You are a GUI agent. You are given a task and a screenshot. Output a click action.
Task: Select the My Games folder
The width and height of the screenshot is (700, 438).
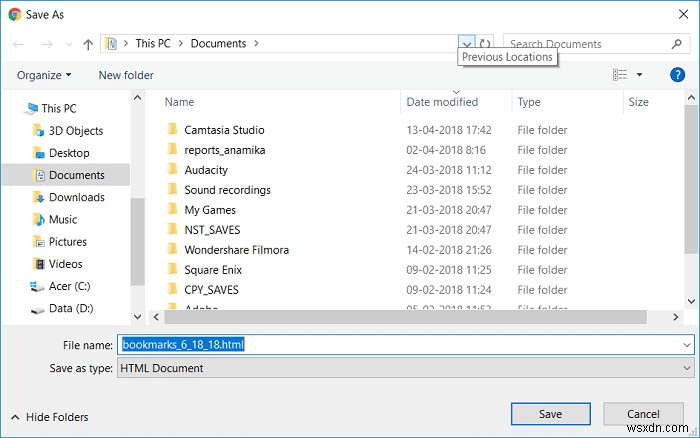210,210
